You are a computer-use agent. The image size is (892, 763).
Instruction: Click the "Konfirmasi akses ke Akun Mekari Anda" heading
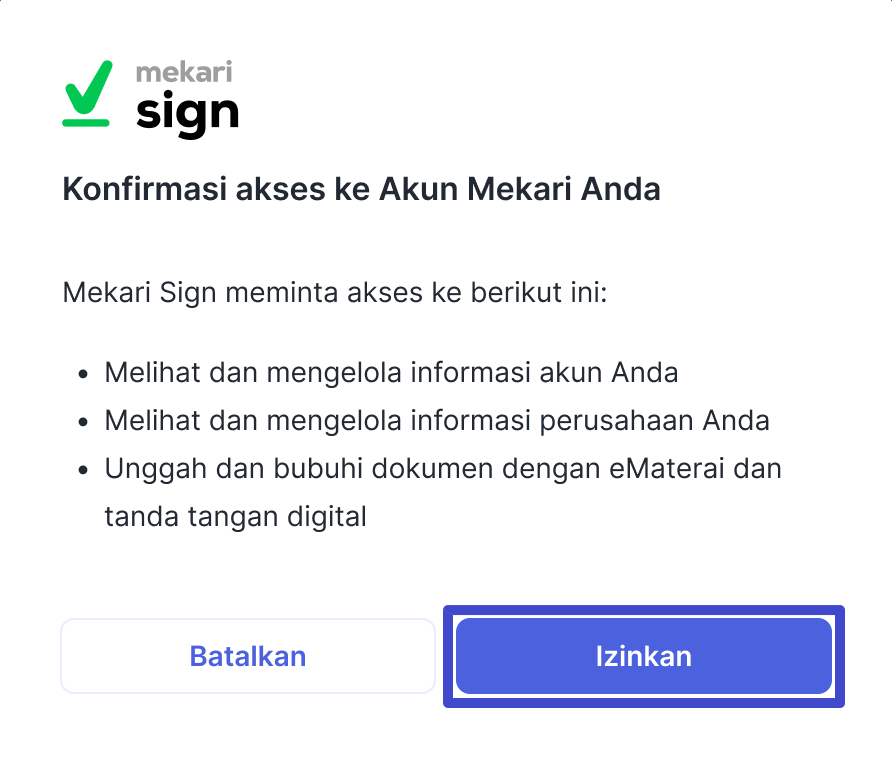(361, 189)
